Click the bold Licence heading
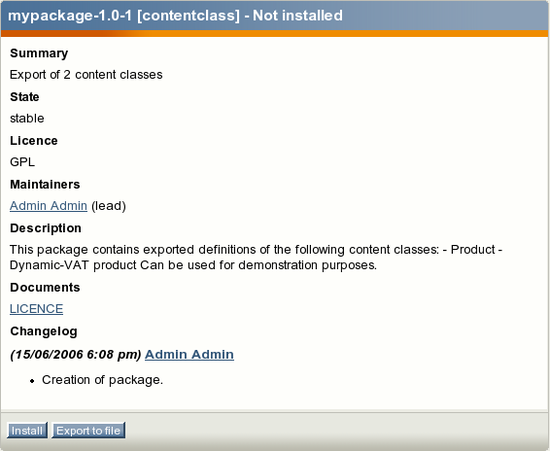The height and width of the screenshot is (451, 550). tap(34, 141)
